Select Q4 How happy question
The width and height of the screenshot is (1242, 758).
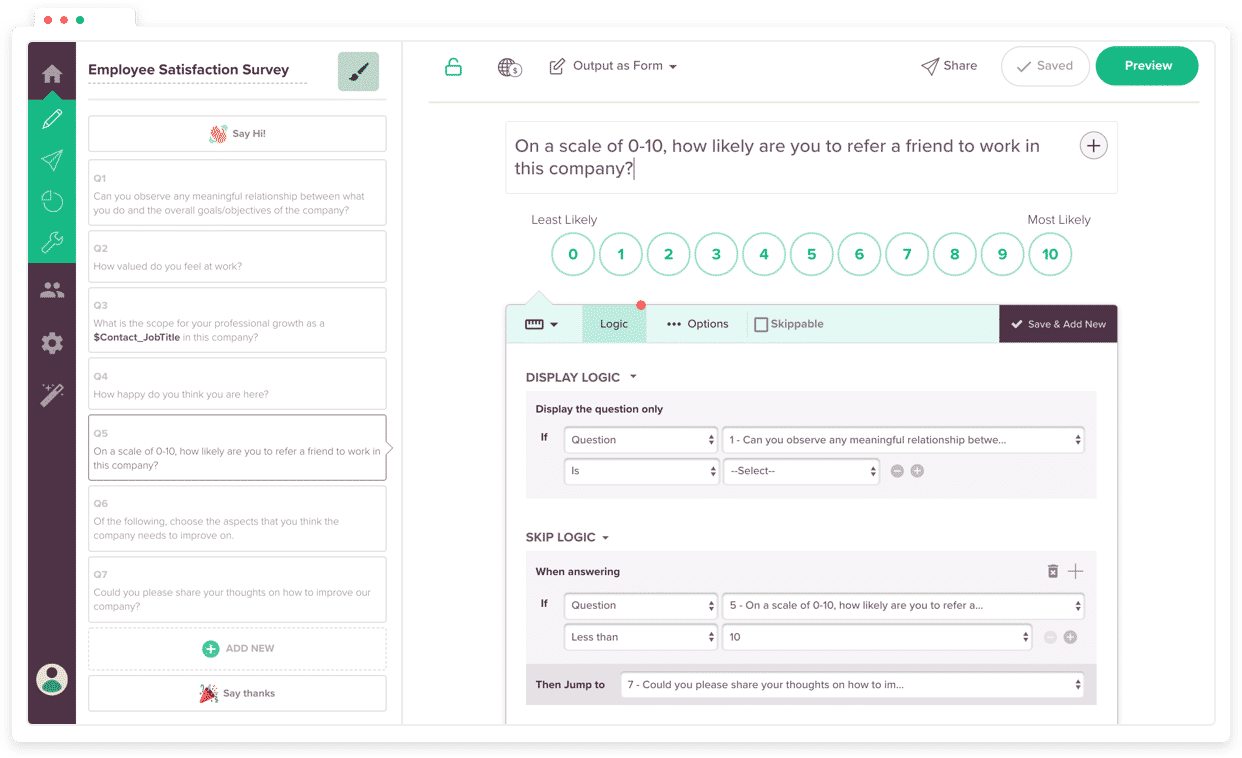point(237,384)
